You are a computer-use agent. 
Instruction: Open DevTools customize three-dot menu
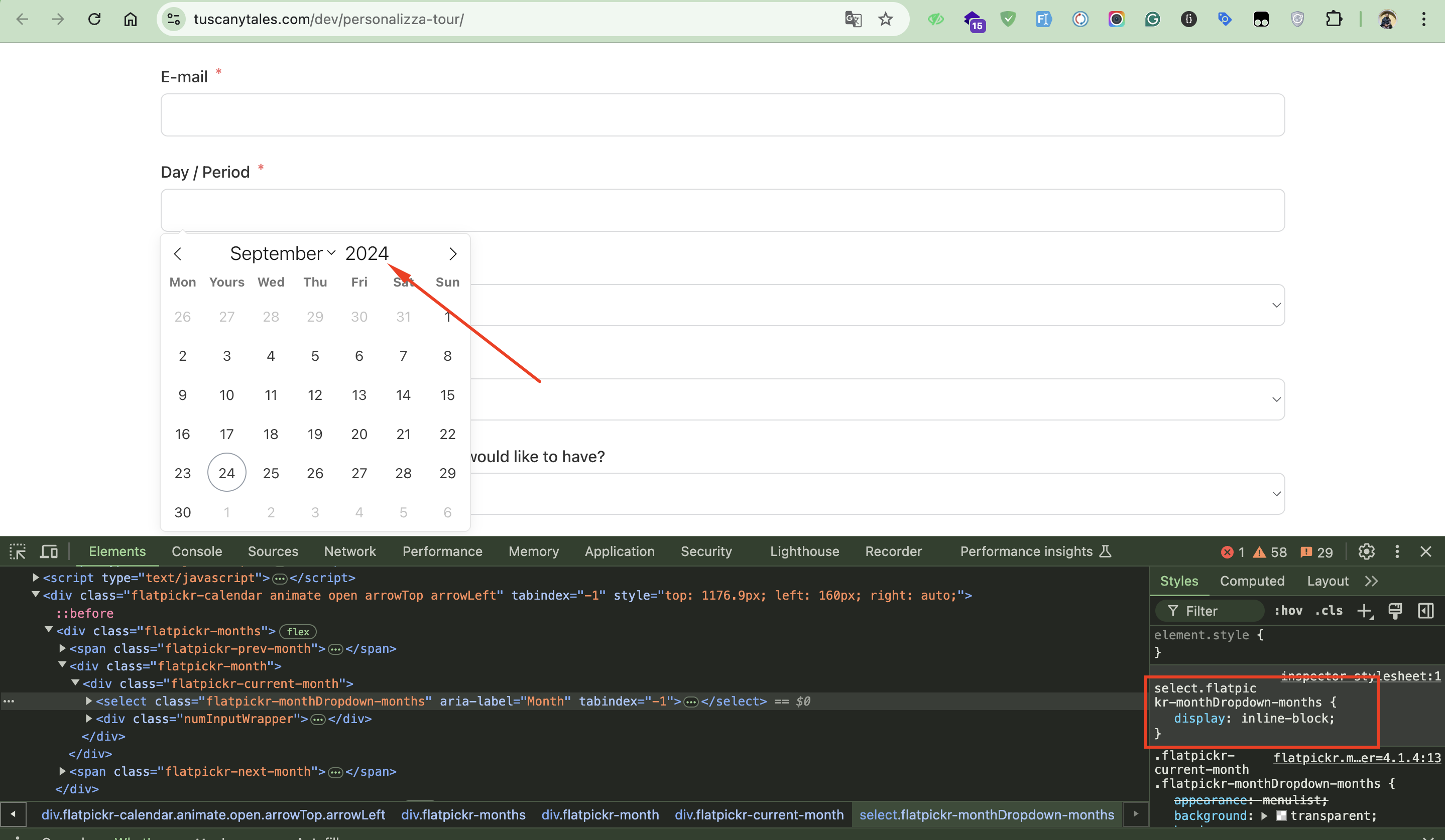coord(1397,551)
